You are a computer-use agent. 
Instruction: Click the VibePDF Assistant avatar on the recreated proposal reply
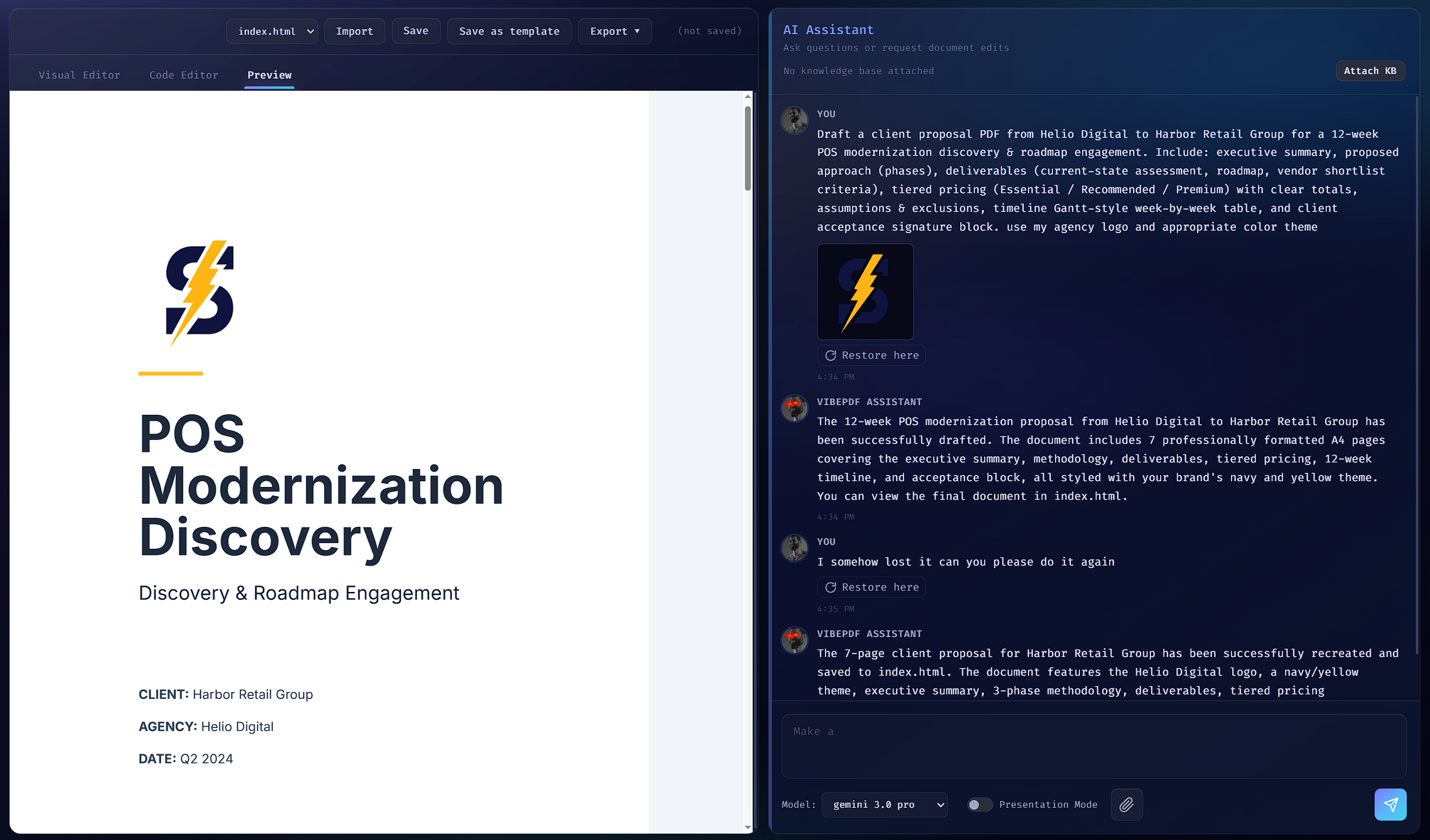(x=795, y=640)
